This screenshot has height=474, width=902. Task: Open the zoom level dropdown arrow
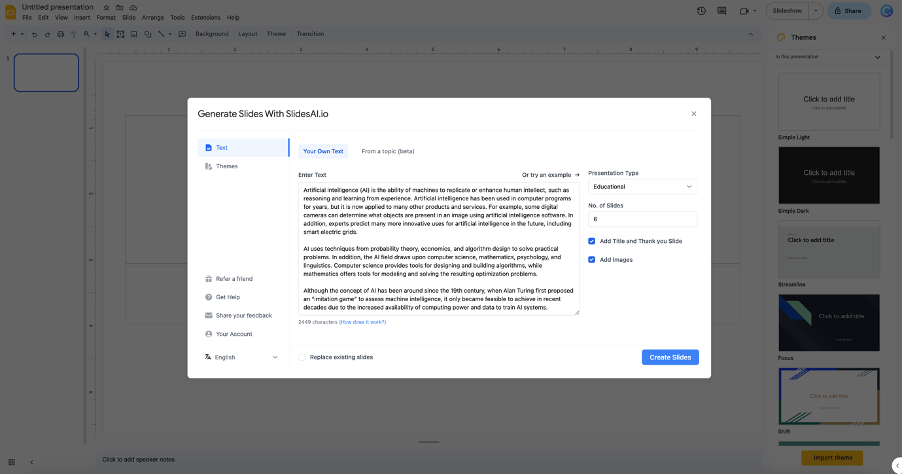point(95,35)
